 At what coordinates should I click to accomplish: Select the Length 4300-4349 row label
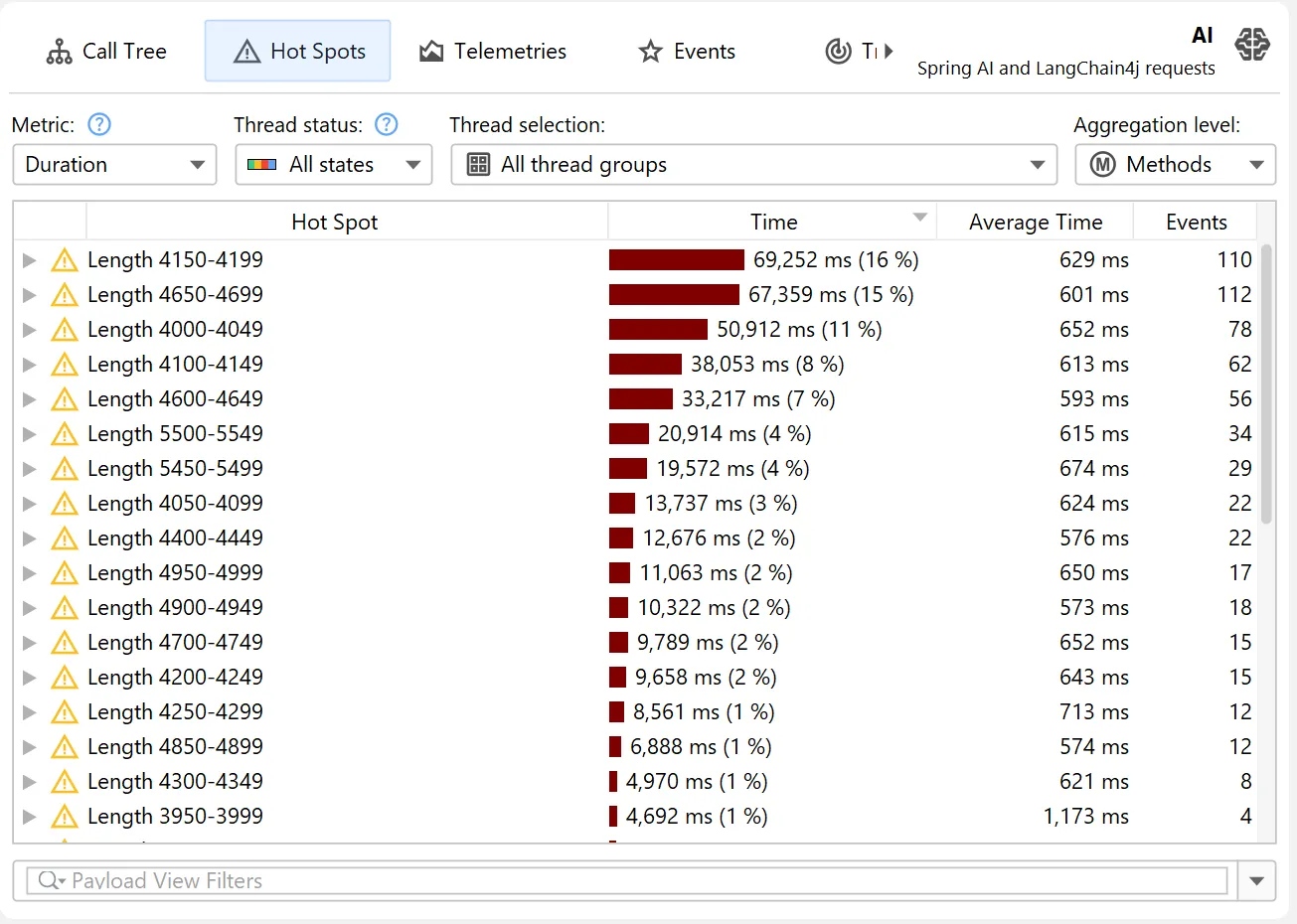pos(175,782)
